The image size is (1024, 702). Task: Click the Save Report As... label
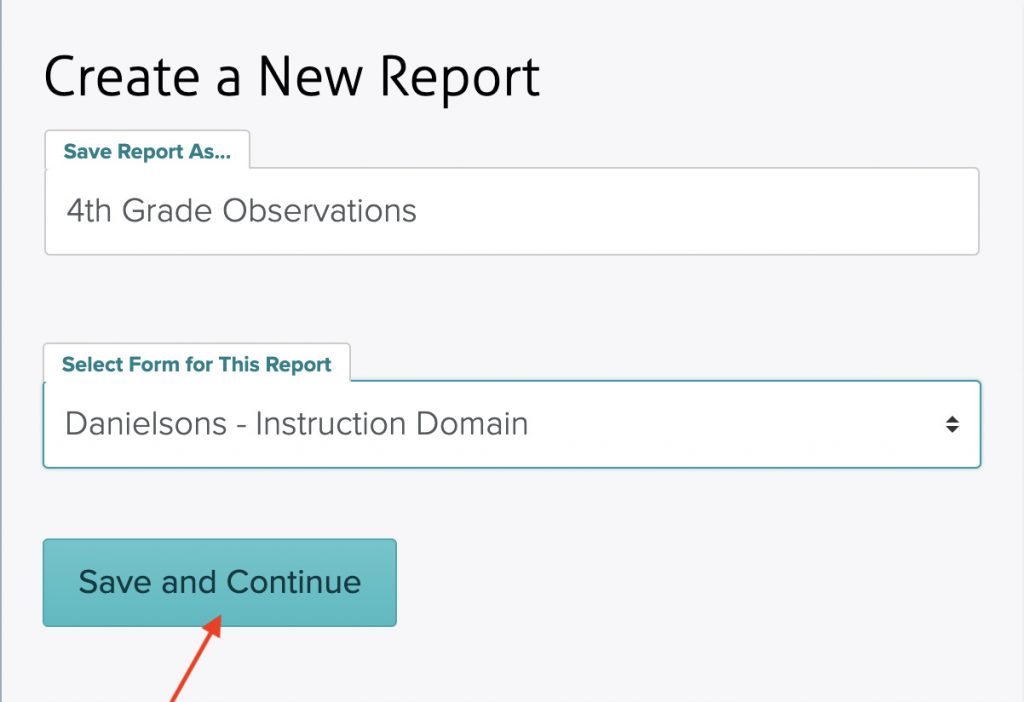(x=147, y=152)
